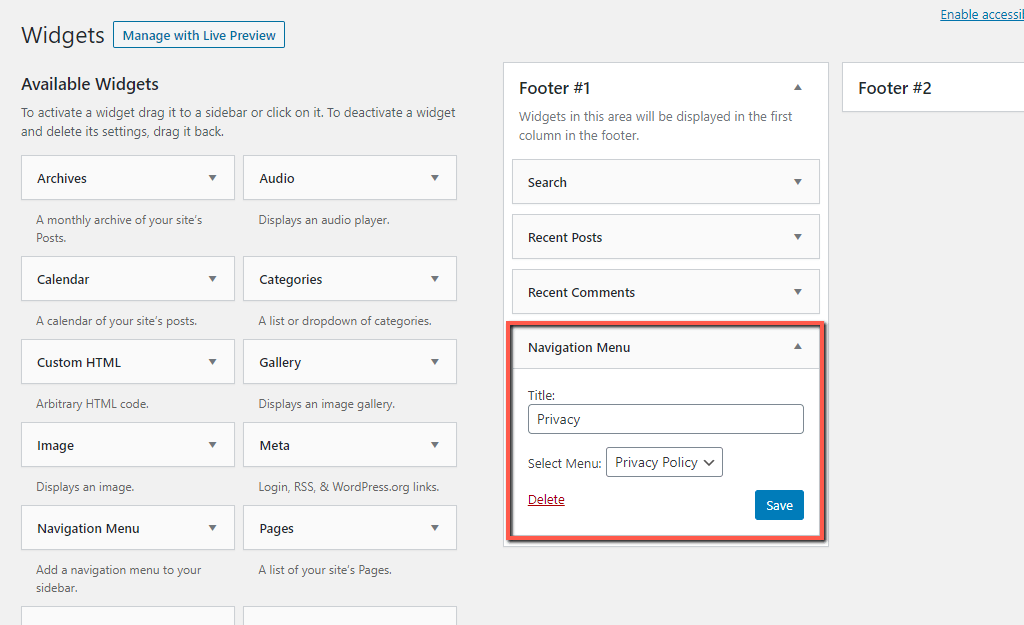Select the Custom HTML widget title
Image resolution: width=1024 pixels, height=625 pixels.
[79, 362]
